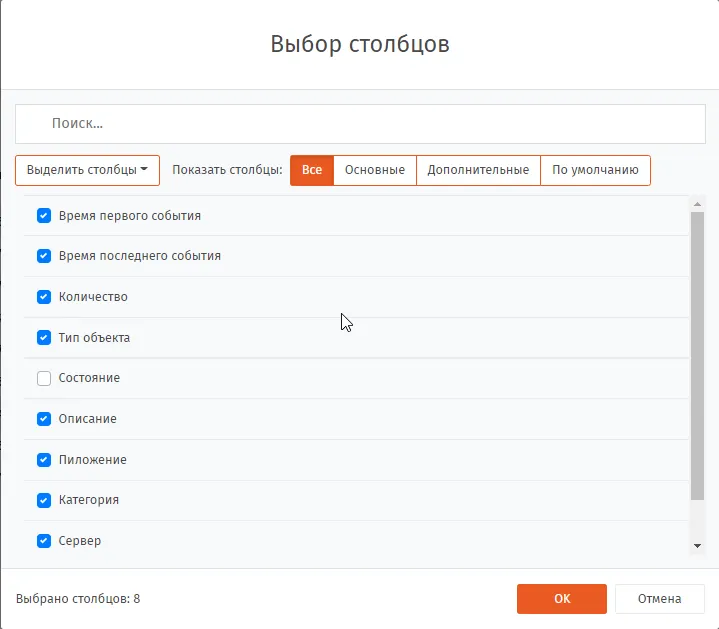Uncheck the Время последнего события checkbox
Screen dimensions: 719x629
44,256
